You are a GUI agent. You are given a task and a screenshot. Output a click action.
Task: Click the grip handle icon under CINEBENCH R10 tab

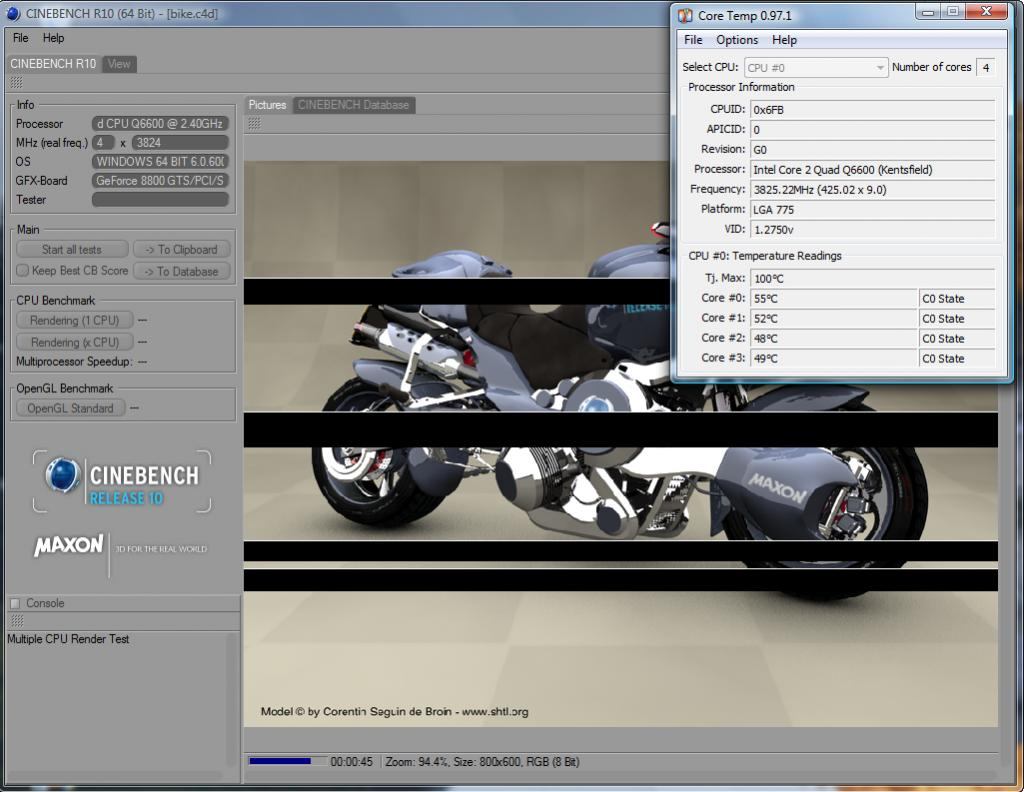16,82
